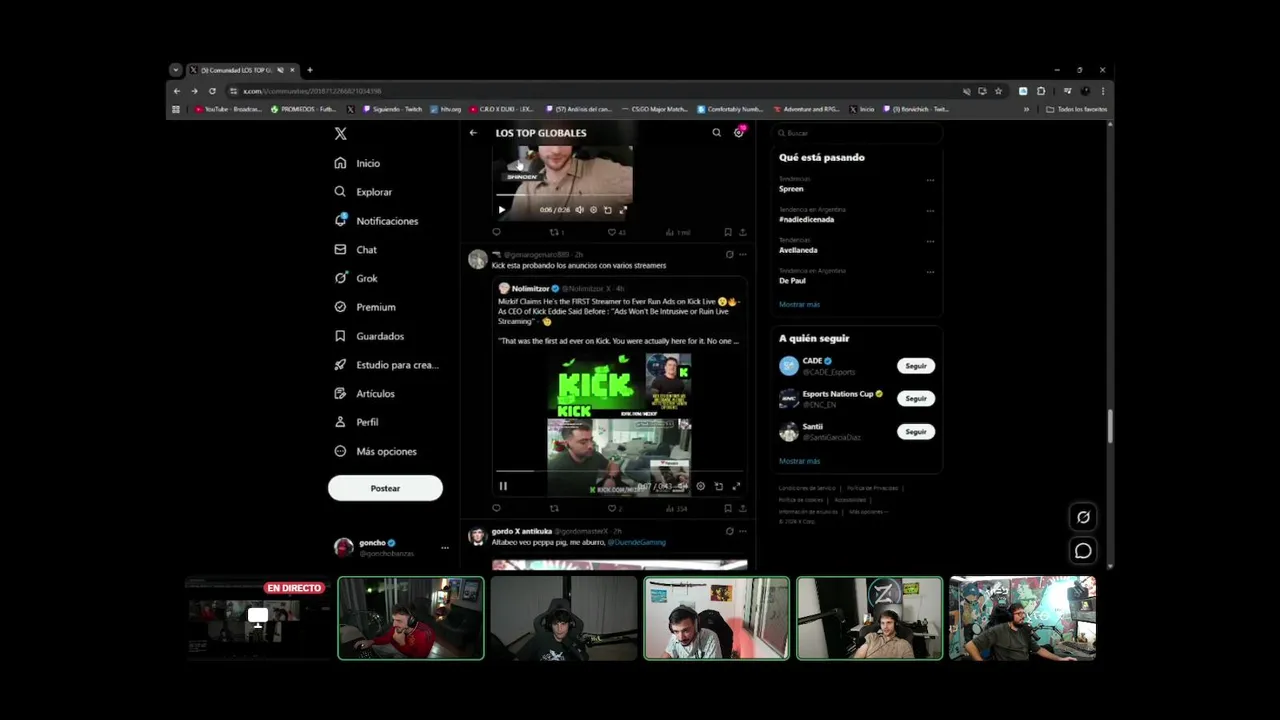Bookmark the Kick anuncios post

click(728, 508)
